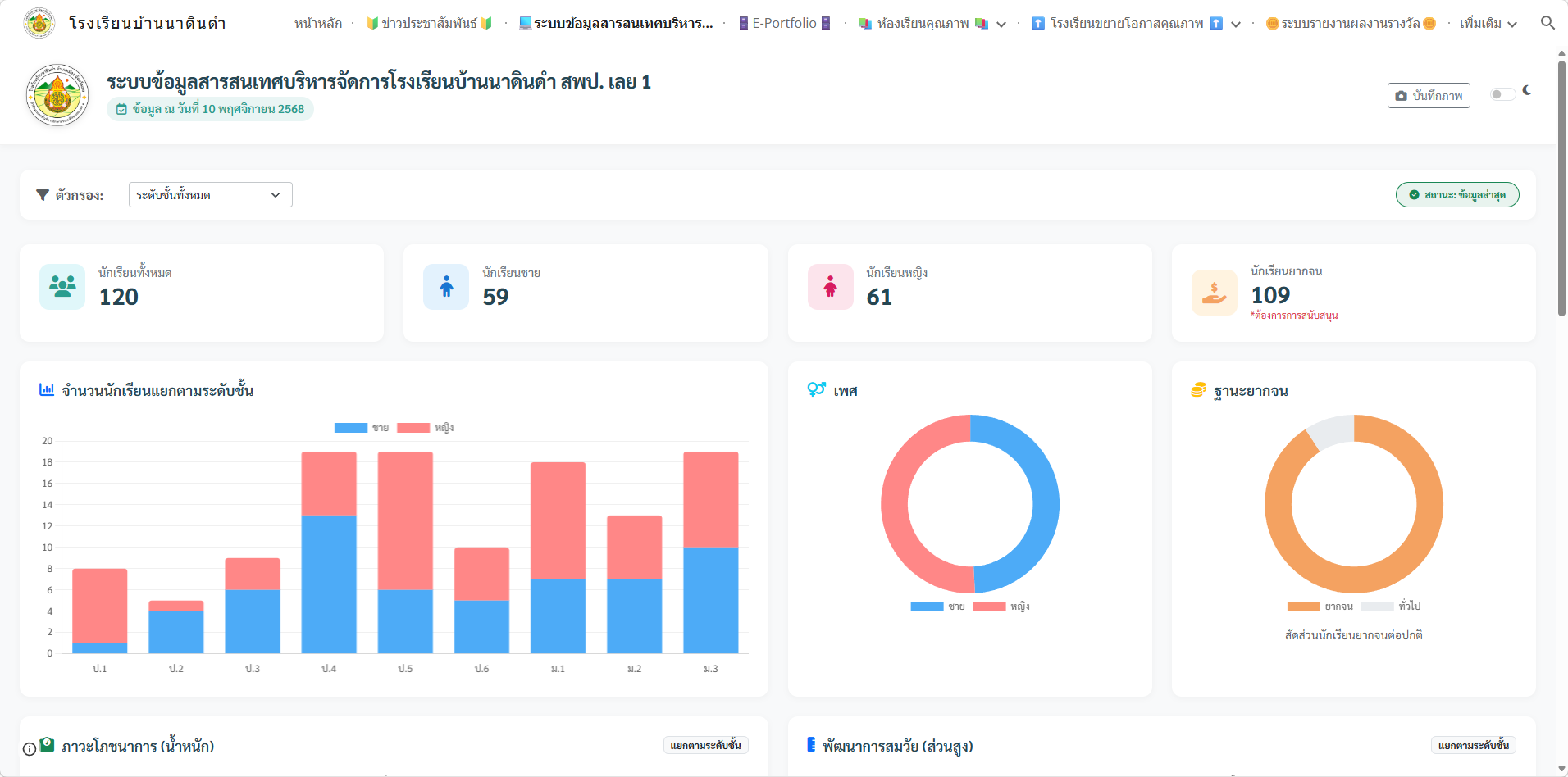The width and height of the screenshot is (1568, 777).
Task: Click the search magnifier icon in navbar
Action: coord(1547,23)
